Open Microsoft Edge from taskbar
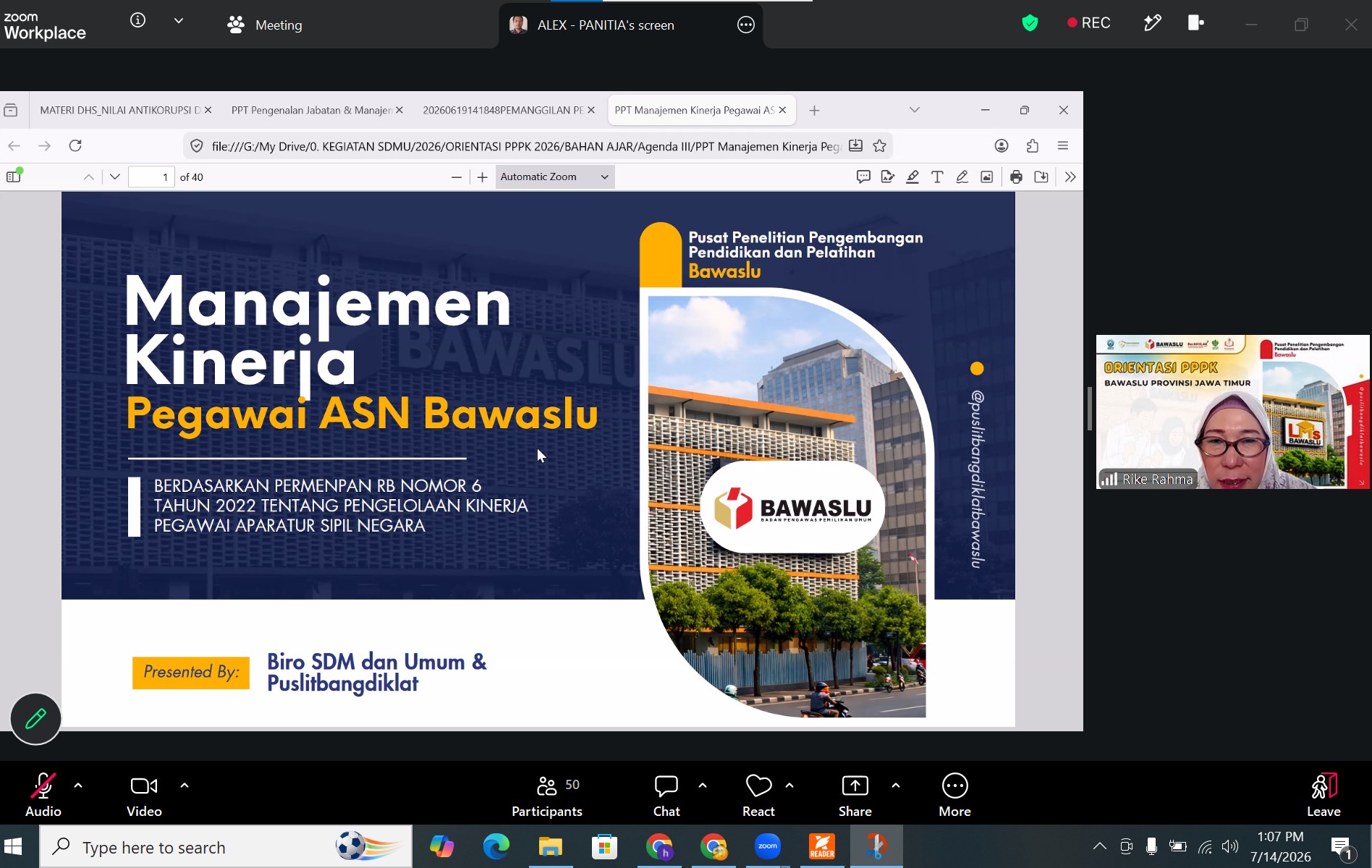The width and height of the screenshot is (1372, 868). pos(496,846)
